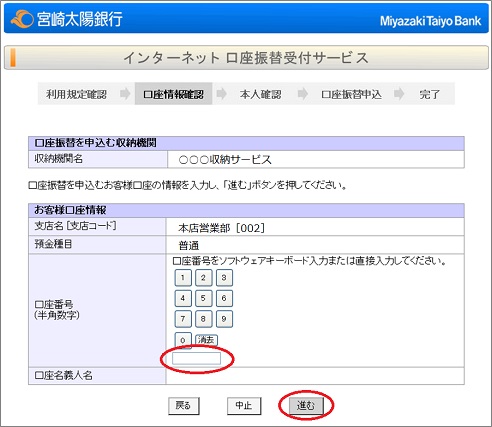This screenshot has width=492, height=427.
Task: Click the 中止 cancel button
Action: (244, 406)
